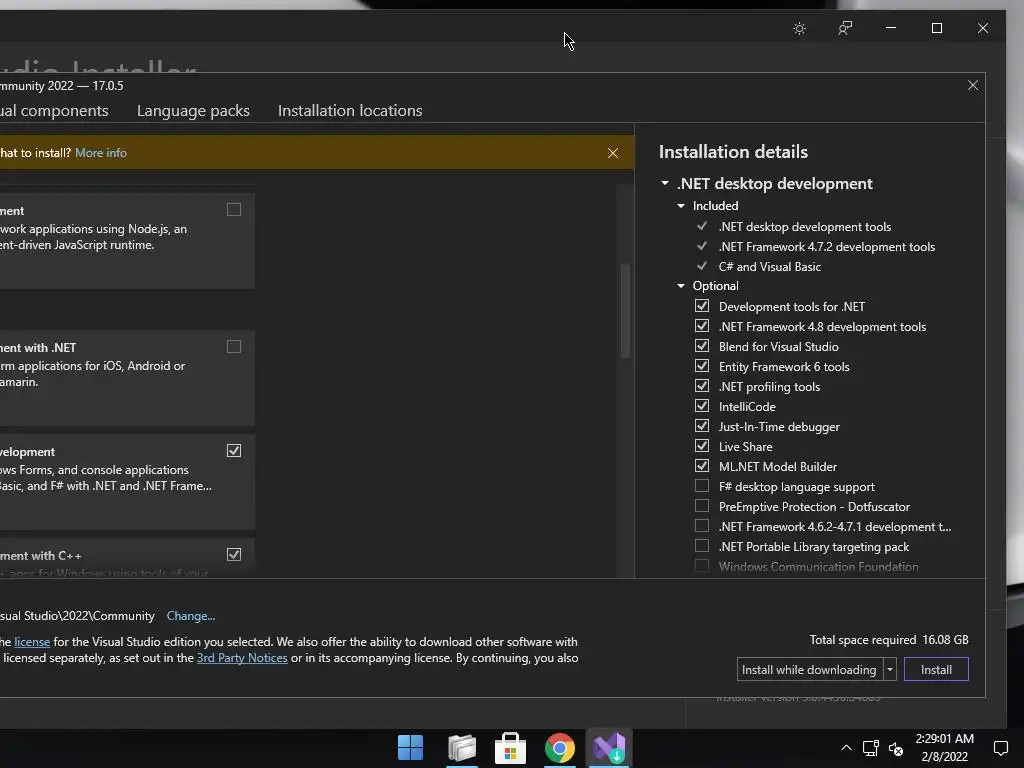Select .NET Framework 4.7.2 development tools entry

pos(827,247)
